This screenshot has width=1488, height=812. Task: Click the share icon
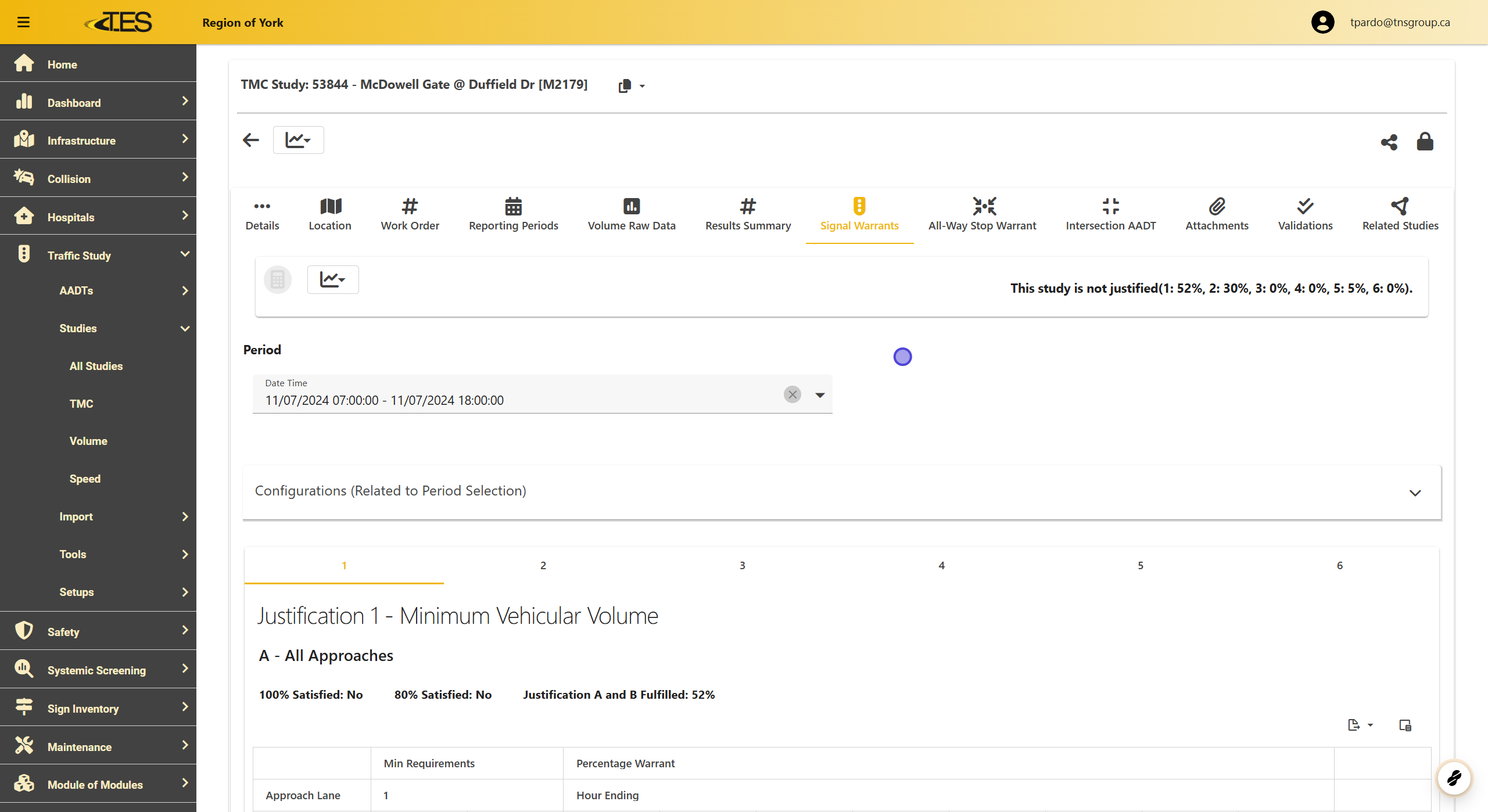[1389, 142]
